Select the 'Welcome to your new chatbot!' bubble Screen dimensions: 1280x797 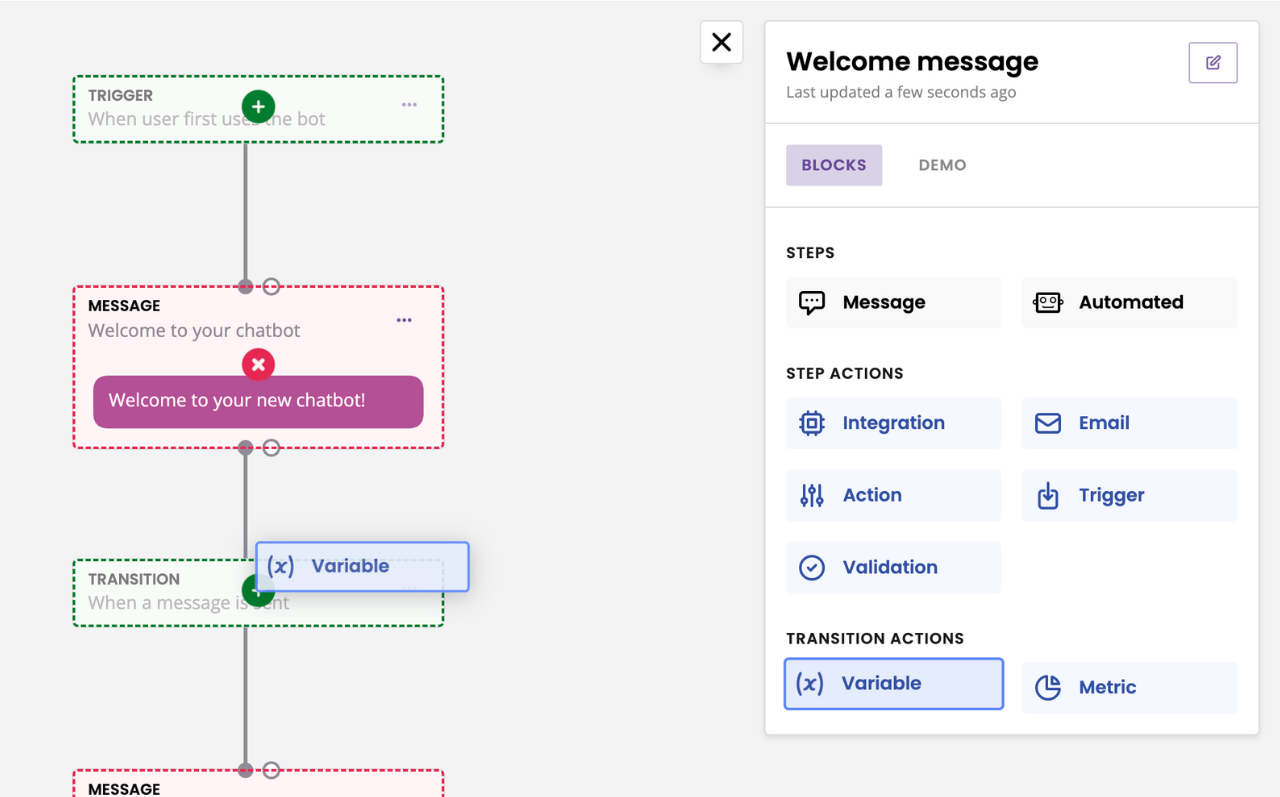point(258,402)
